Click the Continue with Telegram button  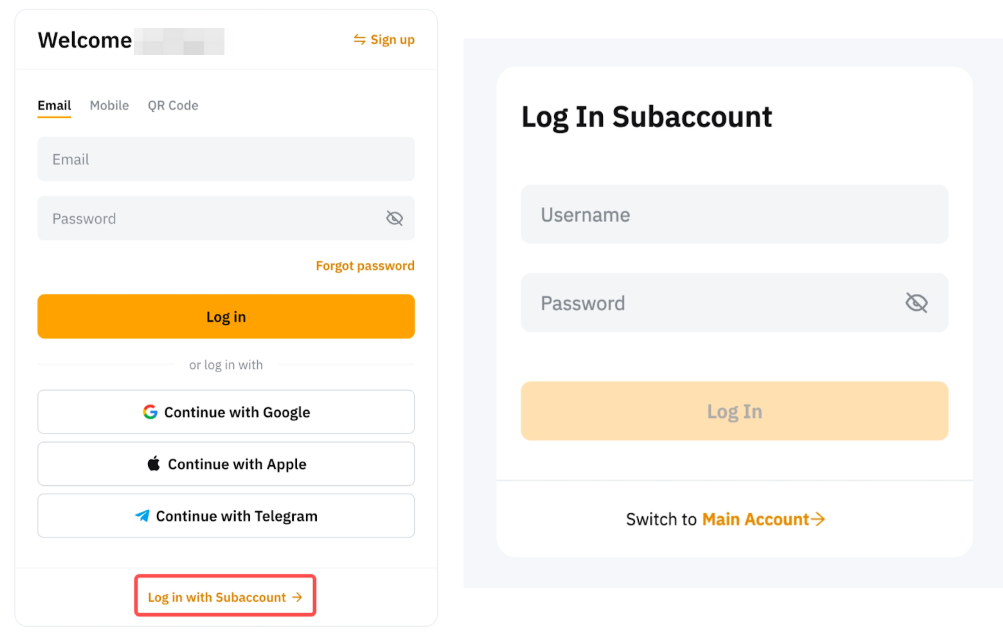(226, 516)
